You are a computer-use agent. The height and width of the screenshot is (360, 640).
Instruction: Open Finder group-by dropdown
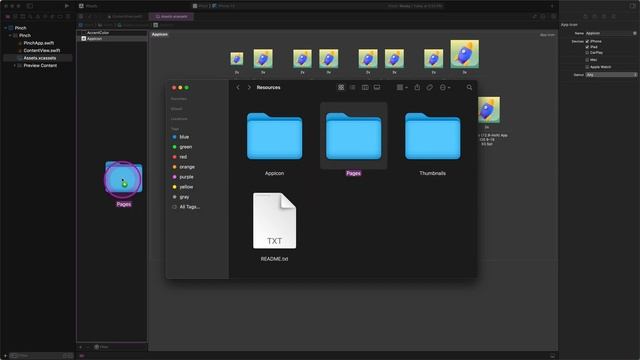pos(402,87)
